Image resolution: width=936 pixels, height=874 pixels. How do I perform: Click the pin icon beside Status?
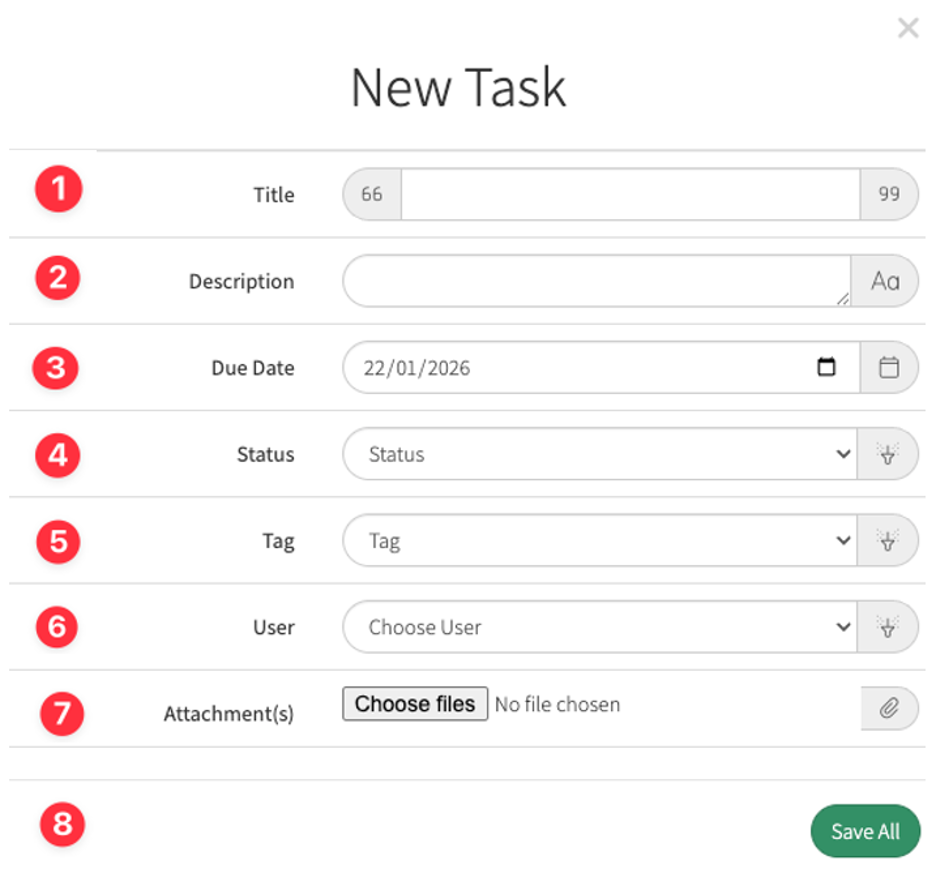[888, 454]
